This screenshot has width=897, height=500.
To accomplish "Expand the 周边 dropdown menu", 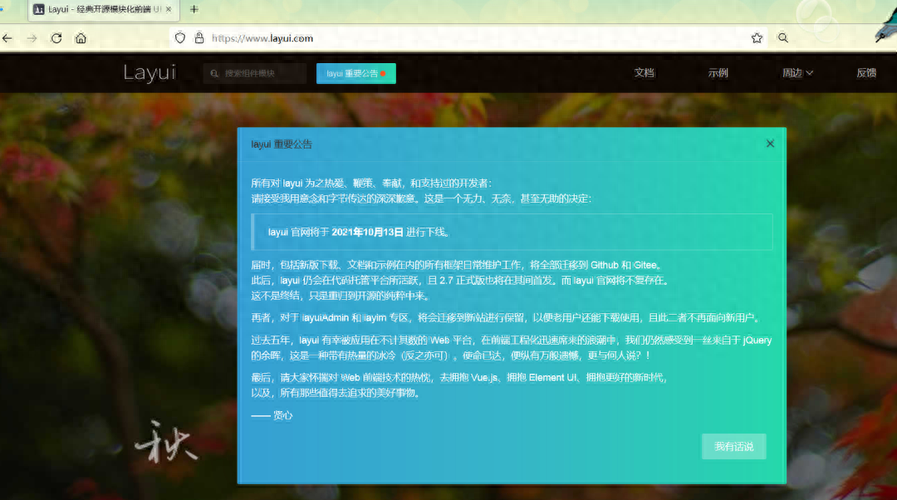I will coord(797,73).
